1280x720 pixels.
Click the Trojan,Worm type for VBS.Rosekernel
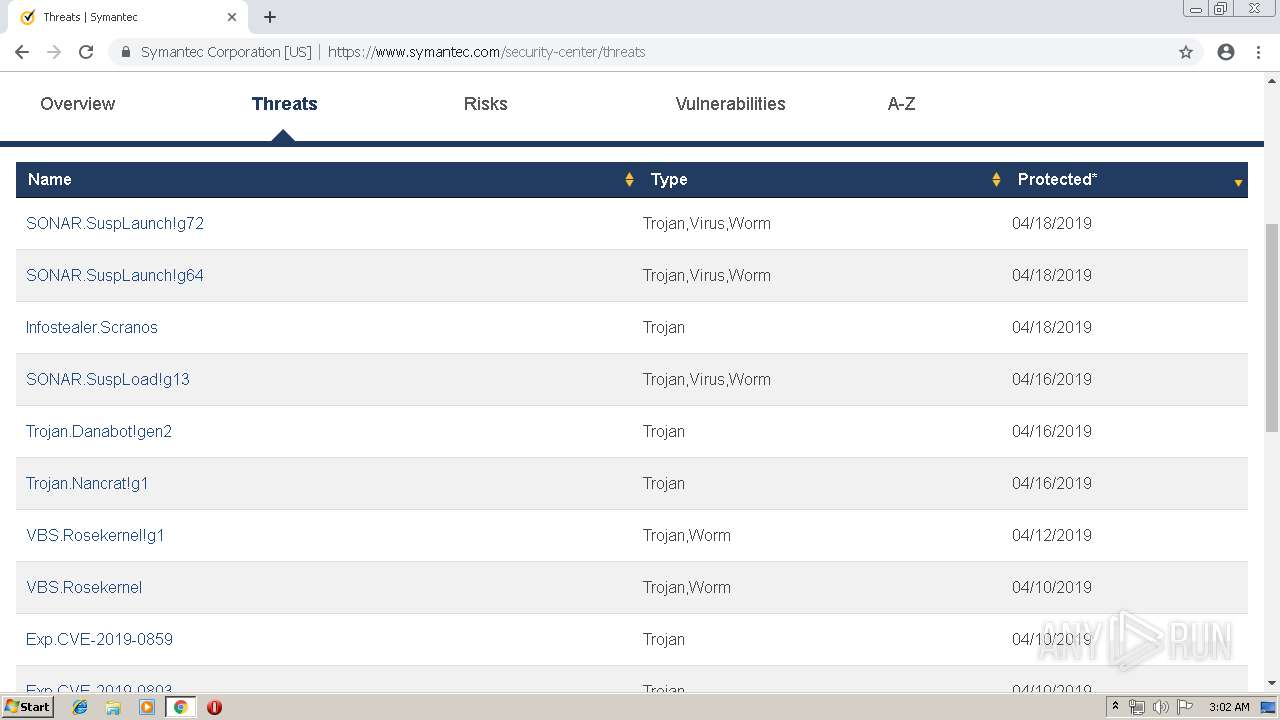pyautogui.click(x=687, y=587)
